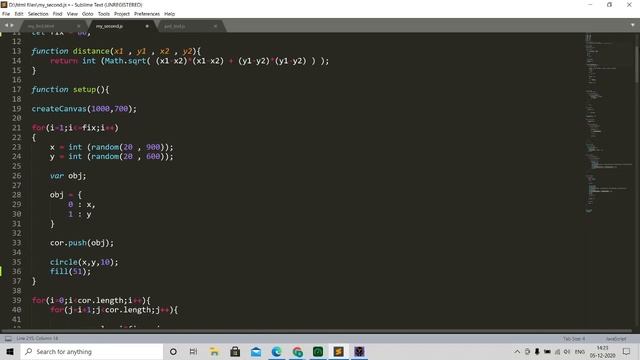Open the Find menu
The width and height of the screenshot is (640, 360).
pyautogui.click(x=58, y=14)
